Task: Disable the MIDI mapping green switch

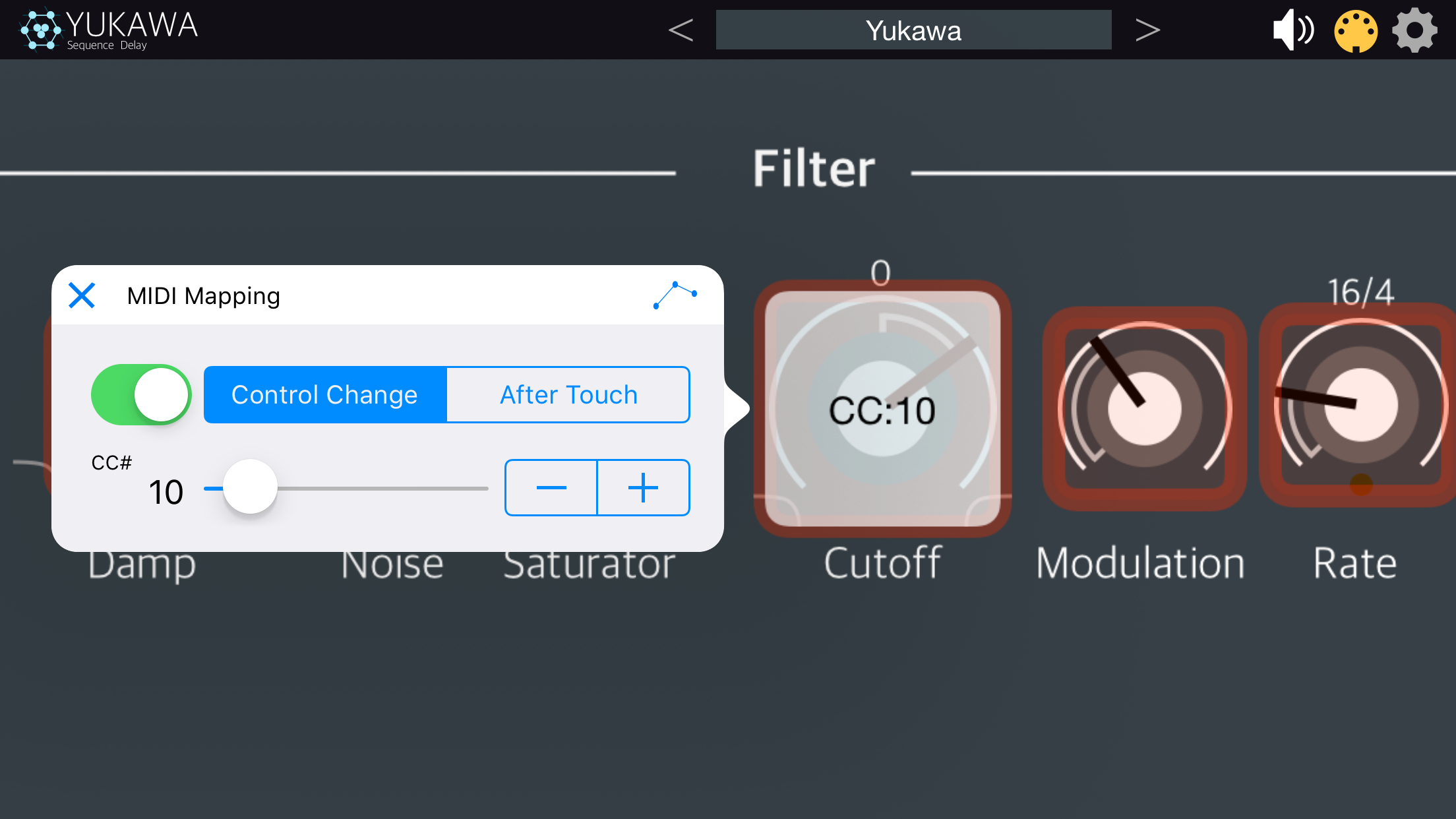Action: click(141, 394)
